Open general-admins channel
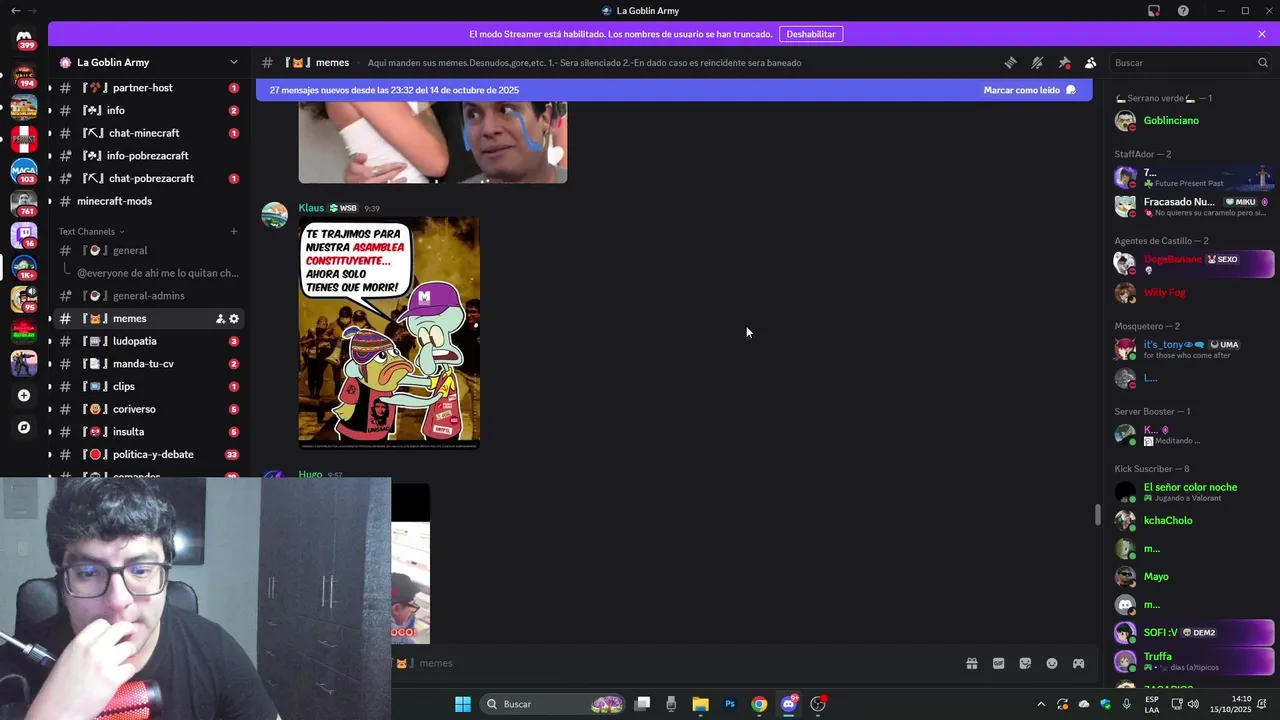 (148, 296)
